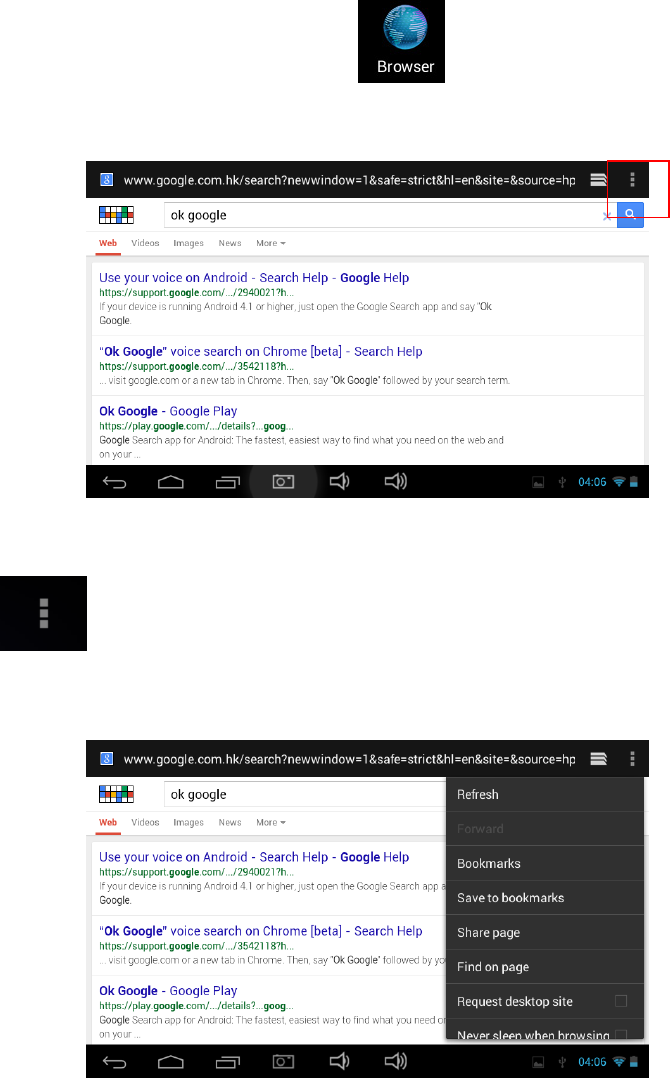The height and width of the screenshot is (1078, 670).
Task: Tick the Request desktop site checkbox
Action: pyautogui.click(x=621, y=1001)
